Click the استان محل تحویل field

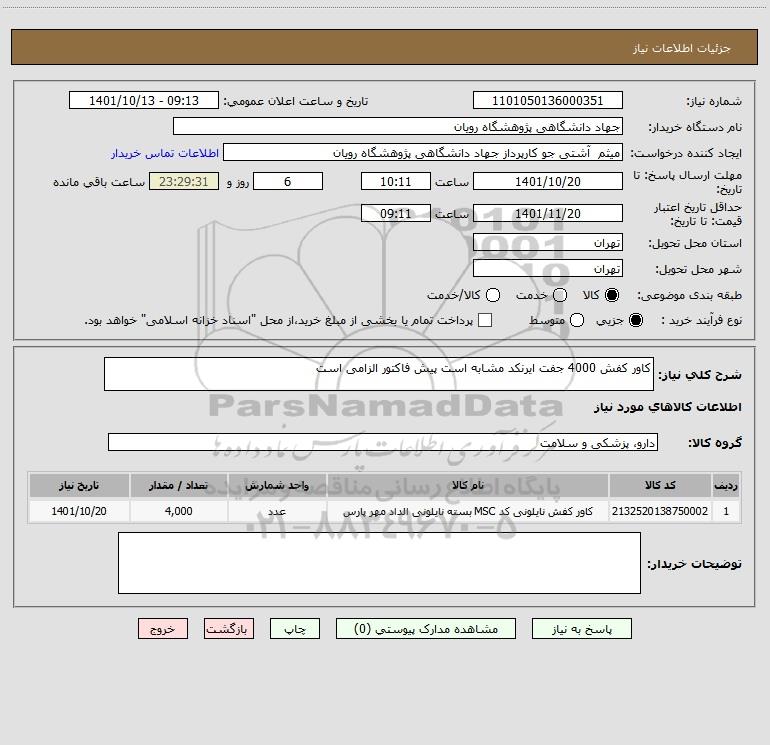(548, 242)
